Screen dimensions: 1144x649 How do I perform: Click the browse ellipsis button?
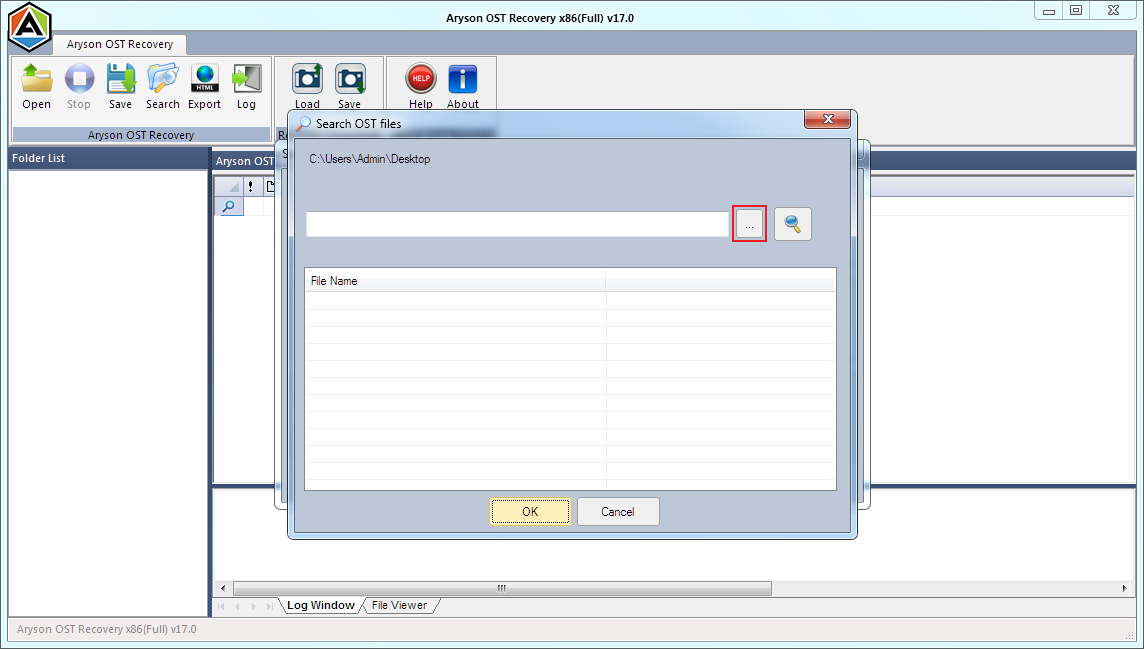click(x=749, y=224)
